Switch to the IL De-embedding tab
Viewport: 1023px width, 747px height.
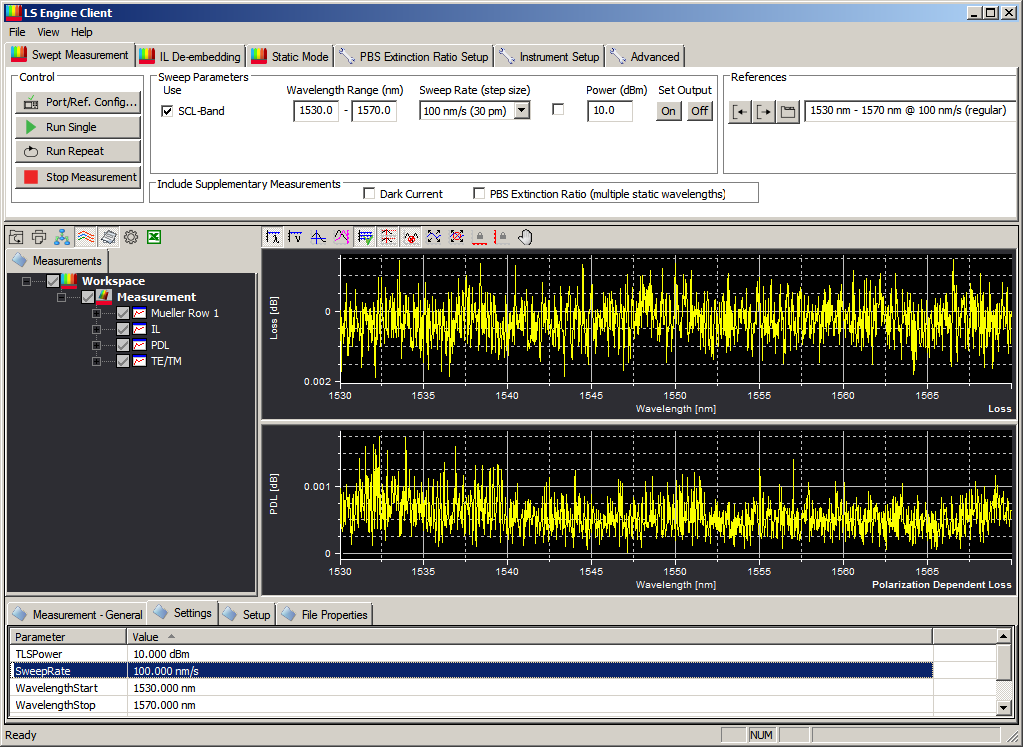click(190, 56)
